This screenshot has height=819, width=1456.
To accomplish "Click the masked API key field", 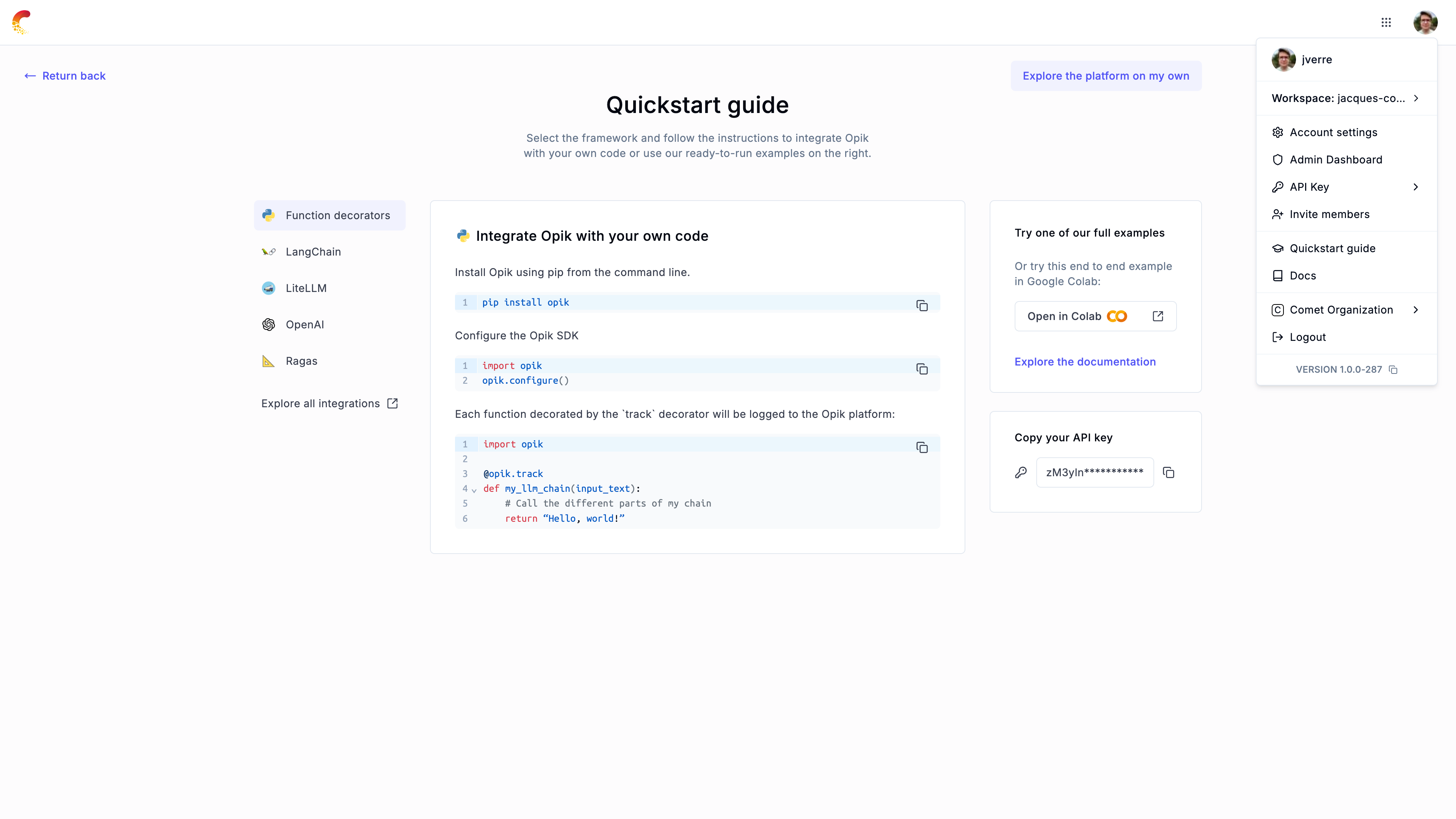I will (x=1094, y=472).
